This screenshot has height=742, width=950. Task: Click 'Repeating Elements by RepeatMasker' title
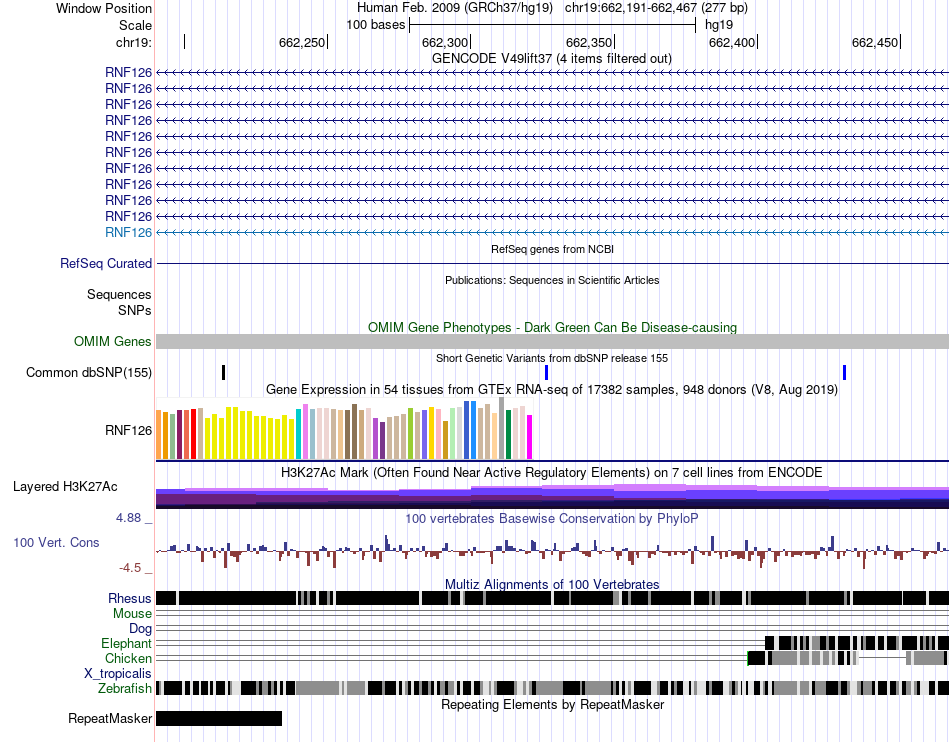[x=553, y=704]
